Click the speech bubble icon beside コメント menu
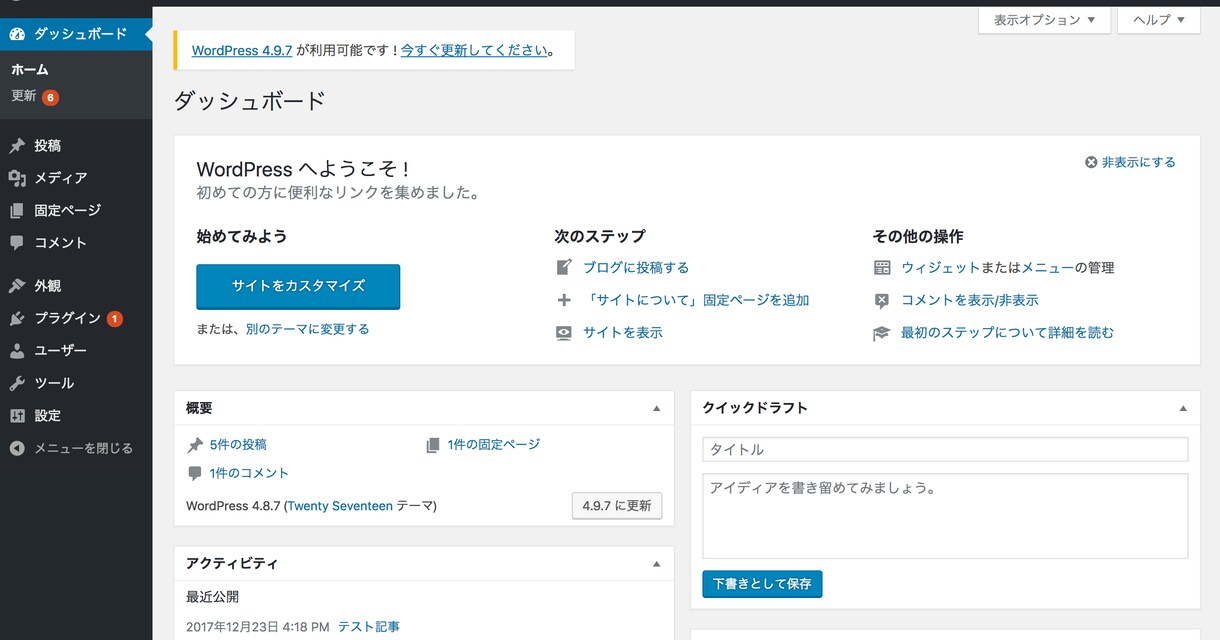 [x=17, y=243]
